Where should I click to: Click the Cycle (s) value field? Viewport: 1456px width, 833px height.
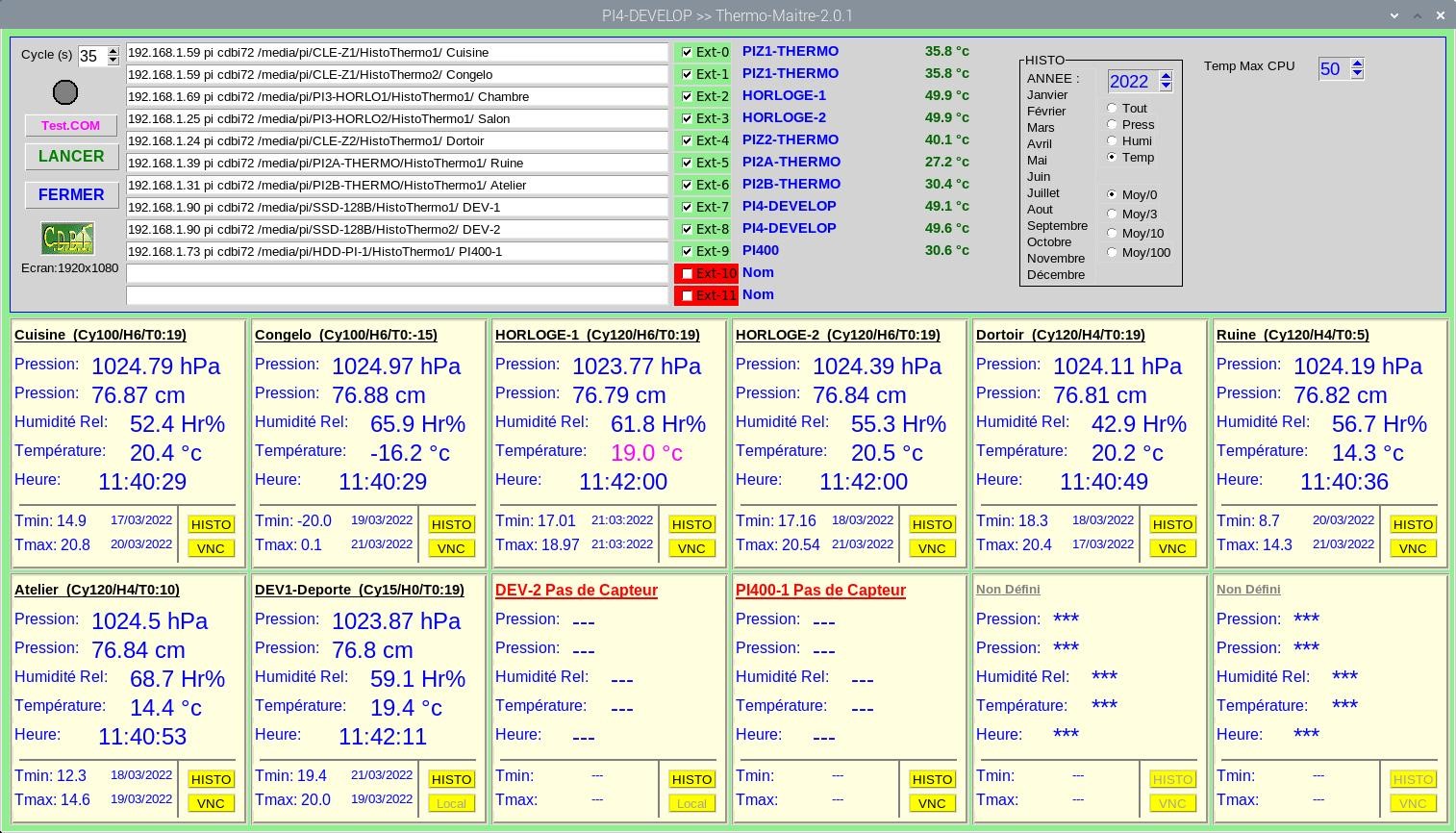91,56
